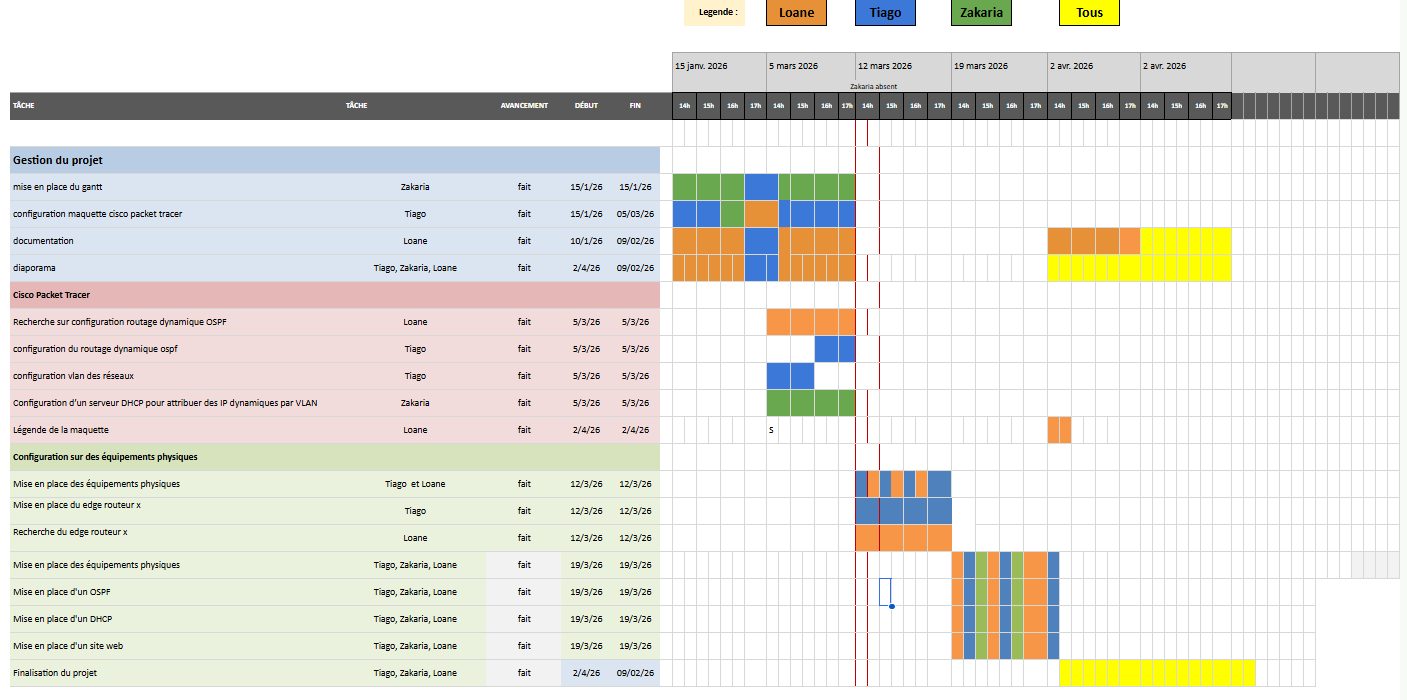Viewport: 1407px width, 700px height.
Task: Select 'Mise en place d'un DHCP' task
Action: pyautogui.click(x=61, y=619)
